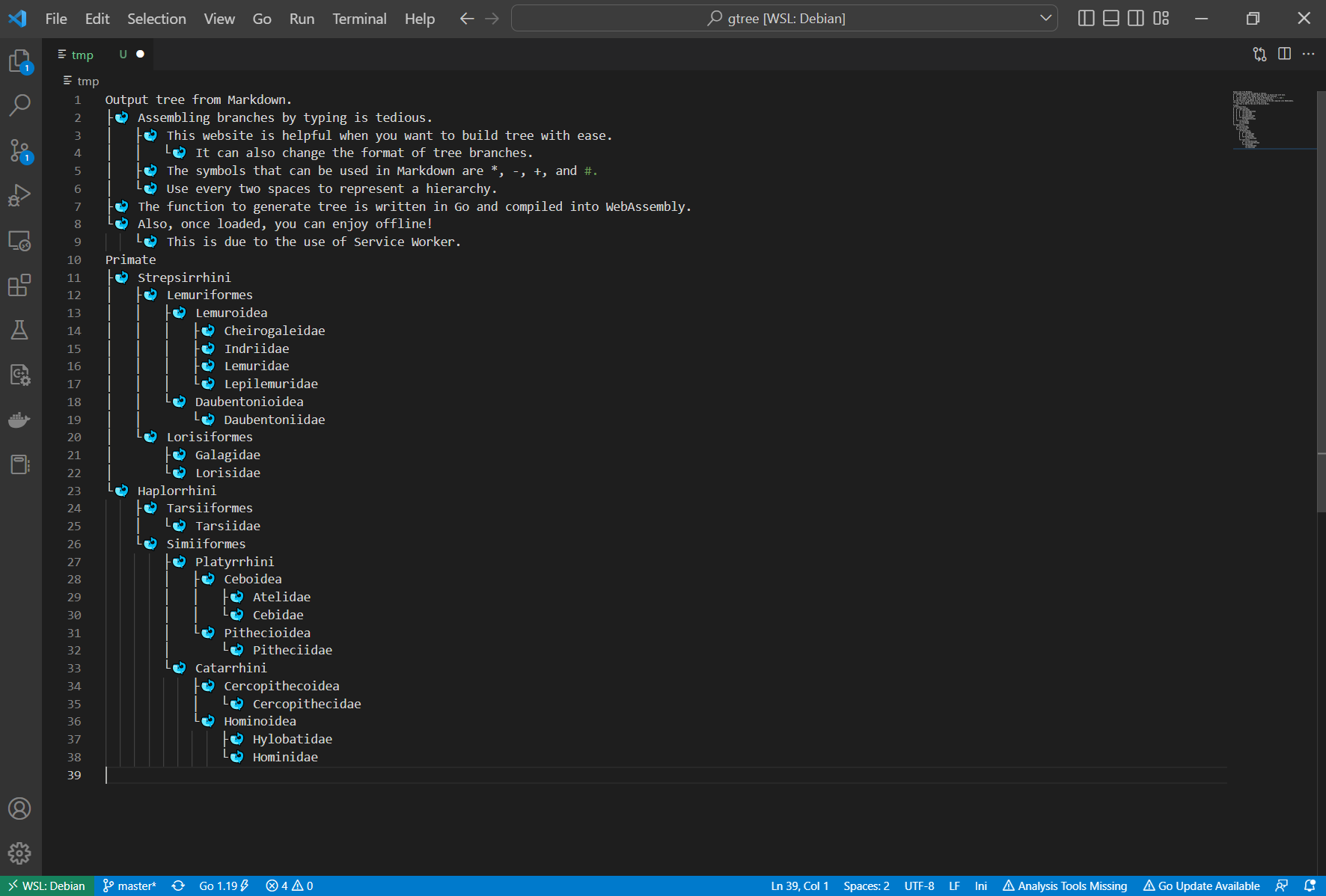Open the Manage gear menu
The height and width of the screenshot is (896, 1326).
click(20, 853)
